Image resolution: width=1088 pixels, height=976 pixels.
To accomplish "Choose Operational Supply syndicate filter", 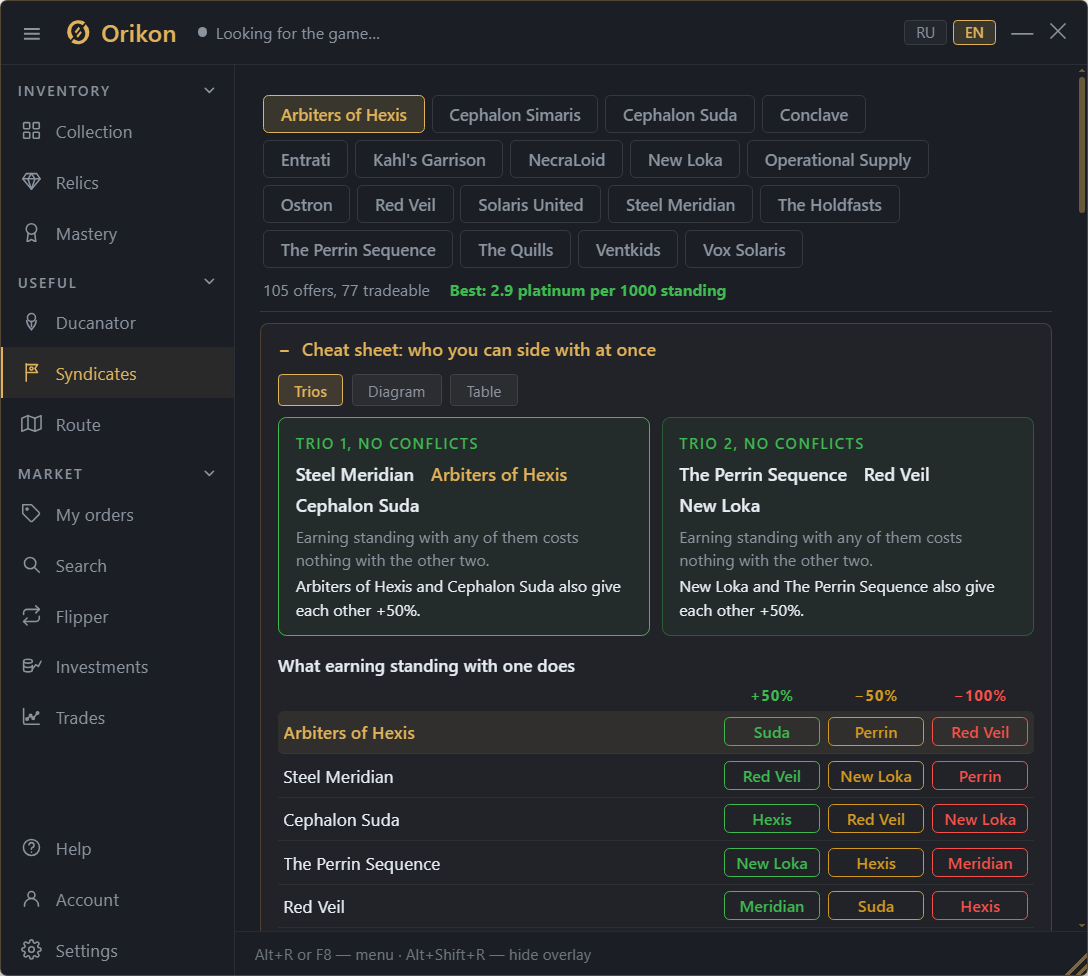I will point(838,160).
